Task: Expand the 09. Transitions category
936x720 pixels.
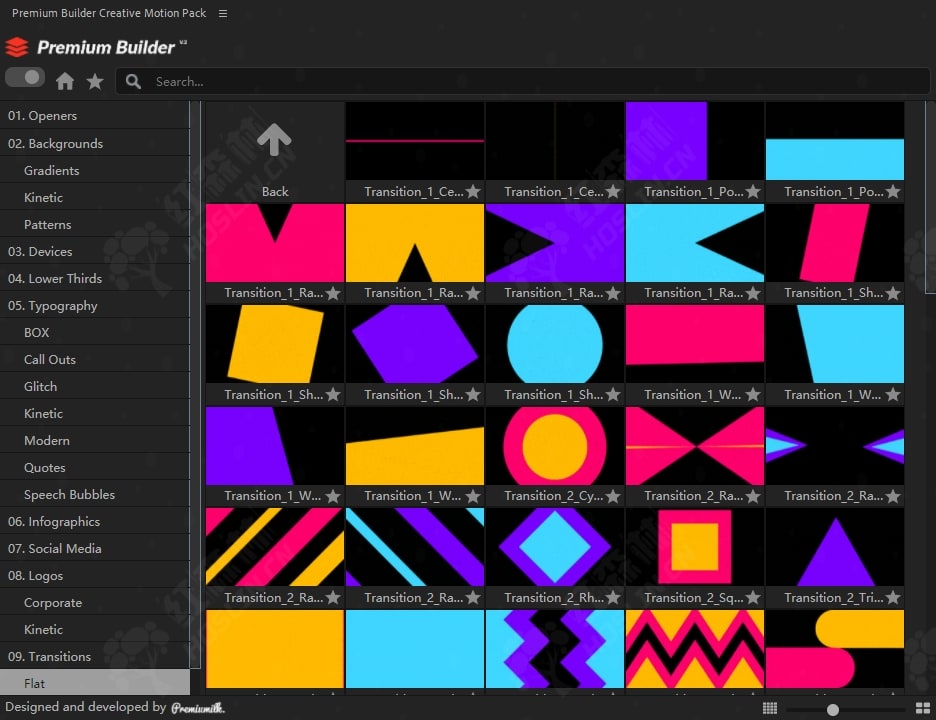Action: pos(95,657)
